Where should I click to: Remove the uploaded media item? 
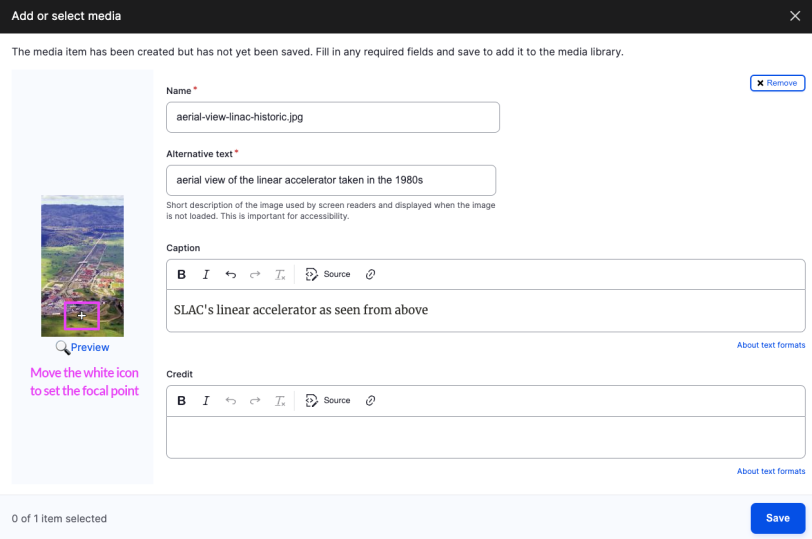(x=777, y=83)
